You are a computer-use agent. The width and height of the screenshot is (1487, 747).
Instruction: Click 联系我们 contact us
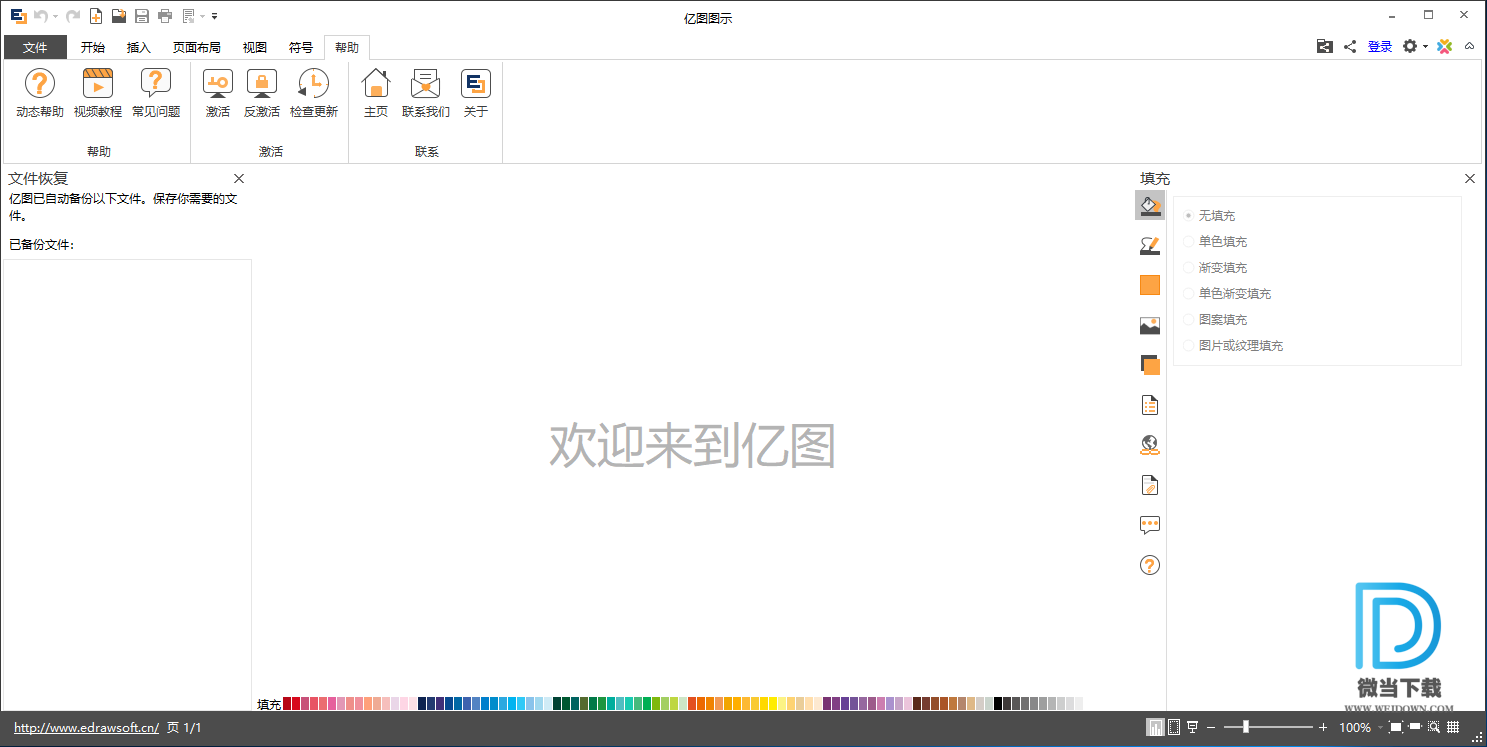pyautogui.click(x=426, y=93)
